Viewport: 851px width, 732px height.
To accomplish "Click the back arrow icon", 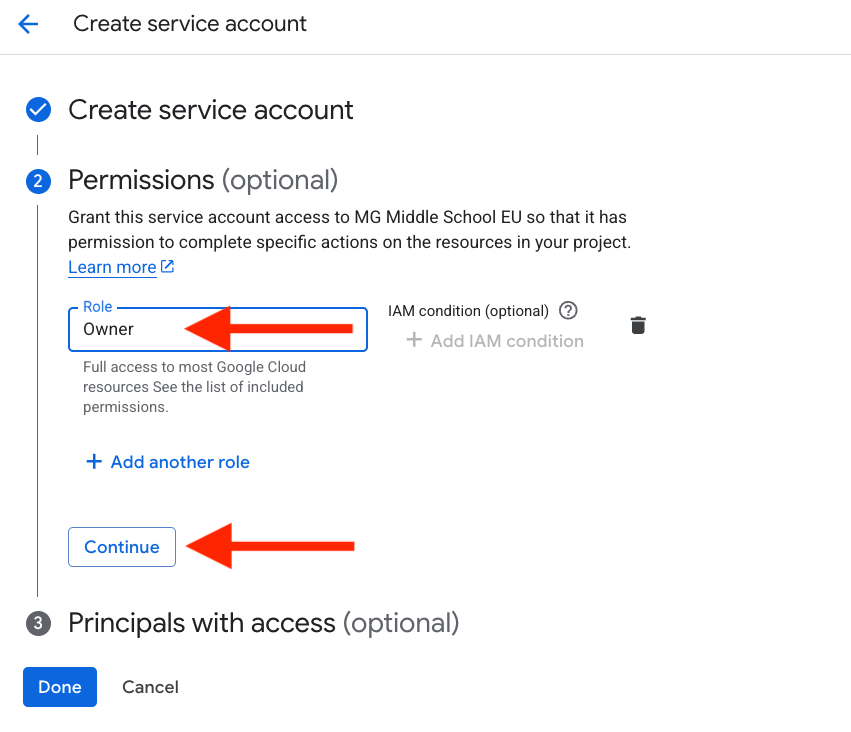I will coord(28,24).
